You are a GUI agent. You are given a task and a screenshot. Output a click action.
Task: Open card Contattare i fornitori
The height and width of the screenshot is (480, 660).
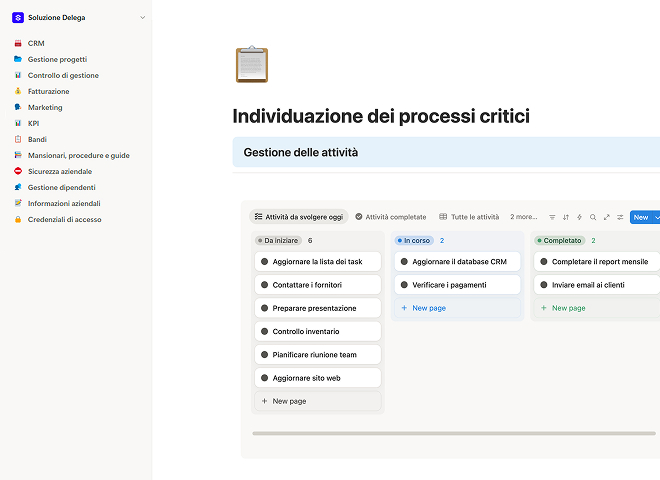coord(318,285)
